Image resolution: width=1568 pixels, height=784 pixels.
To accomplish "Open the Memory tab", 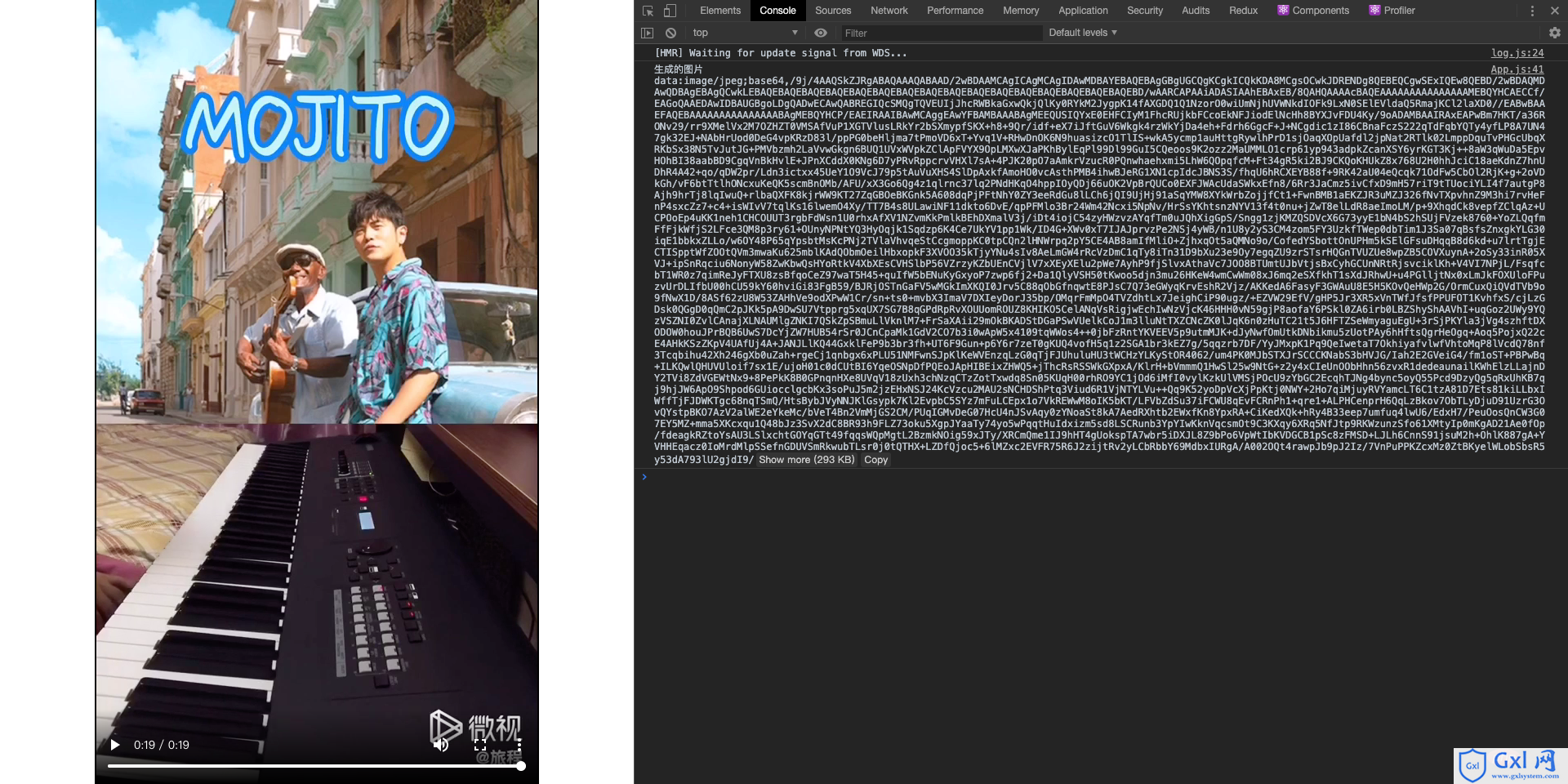I will click(1021, 11).
